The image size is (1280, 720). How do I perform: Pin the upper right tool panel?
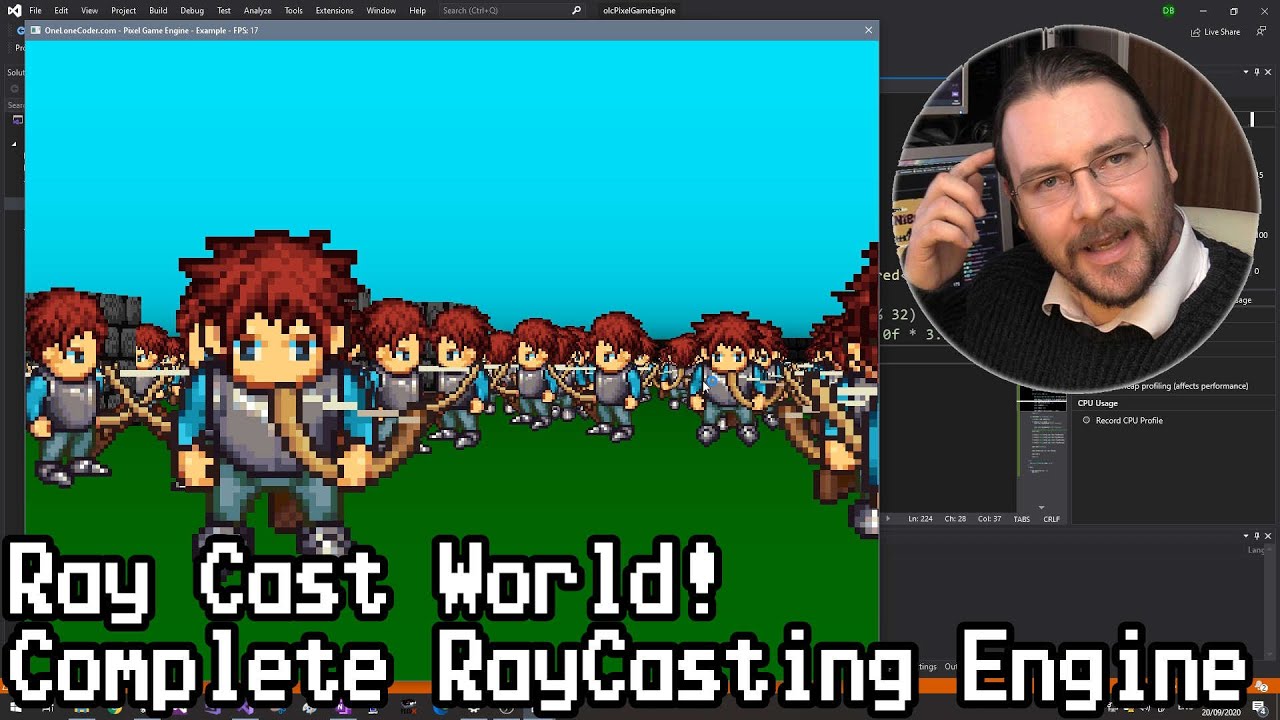click(x=1257, y=72)
